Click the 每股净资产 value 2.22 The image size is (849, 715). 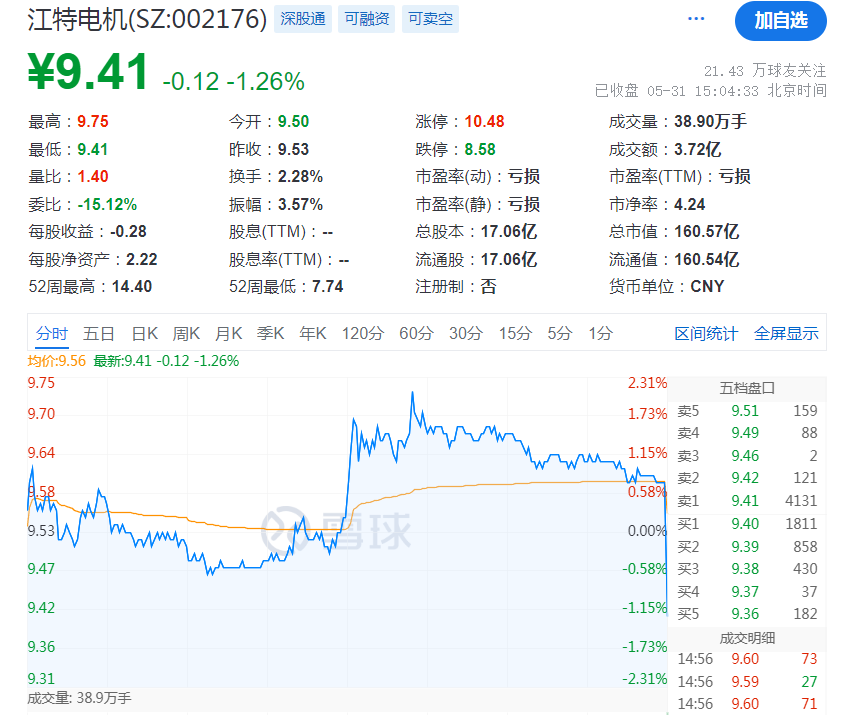(x=141, y=260)
